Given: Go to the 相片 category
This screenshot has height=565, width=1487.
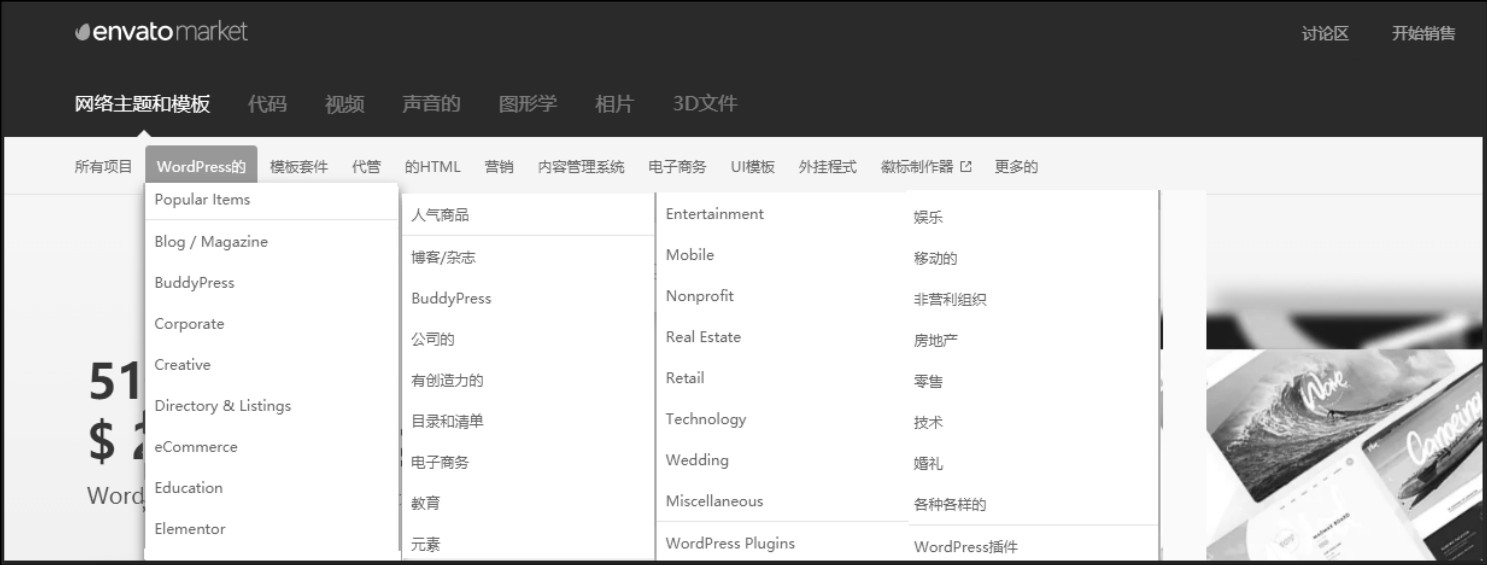Looking at the screenshot, I should coord(614,104).
